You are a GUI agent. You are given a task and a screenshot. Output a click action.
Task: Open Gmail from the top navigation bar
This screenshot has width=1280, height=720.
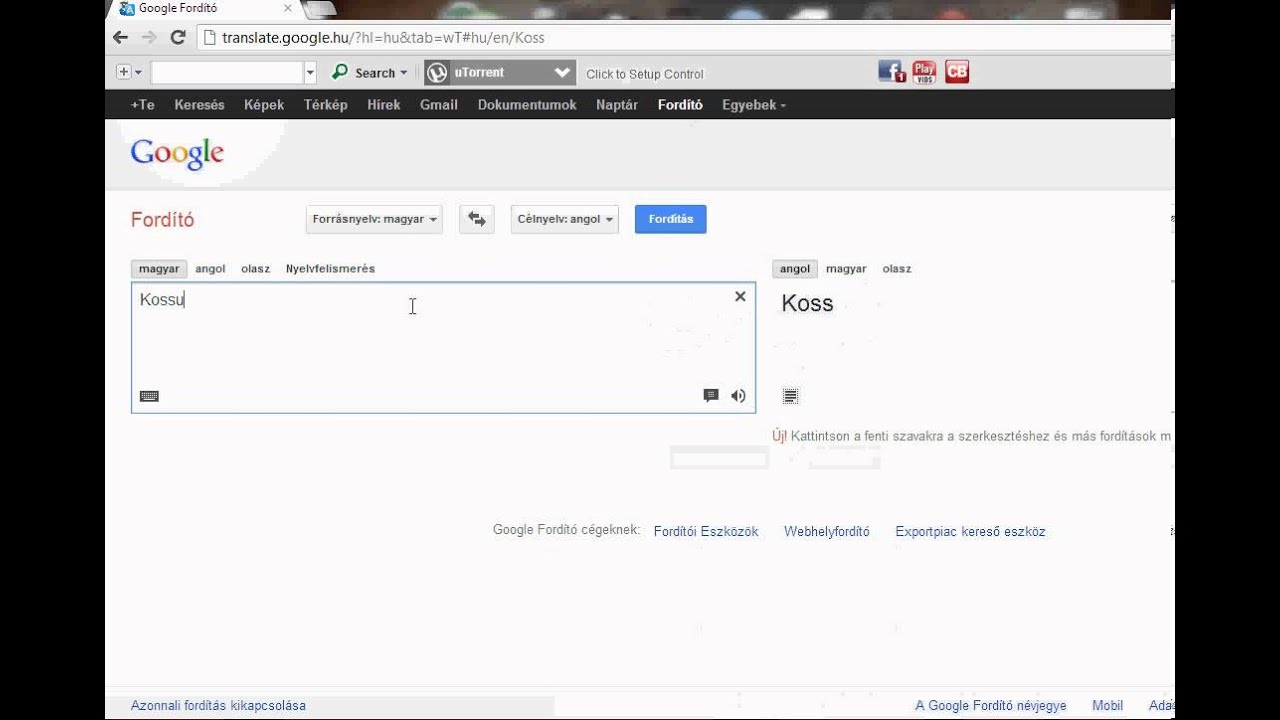(438, 105)
